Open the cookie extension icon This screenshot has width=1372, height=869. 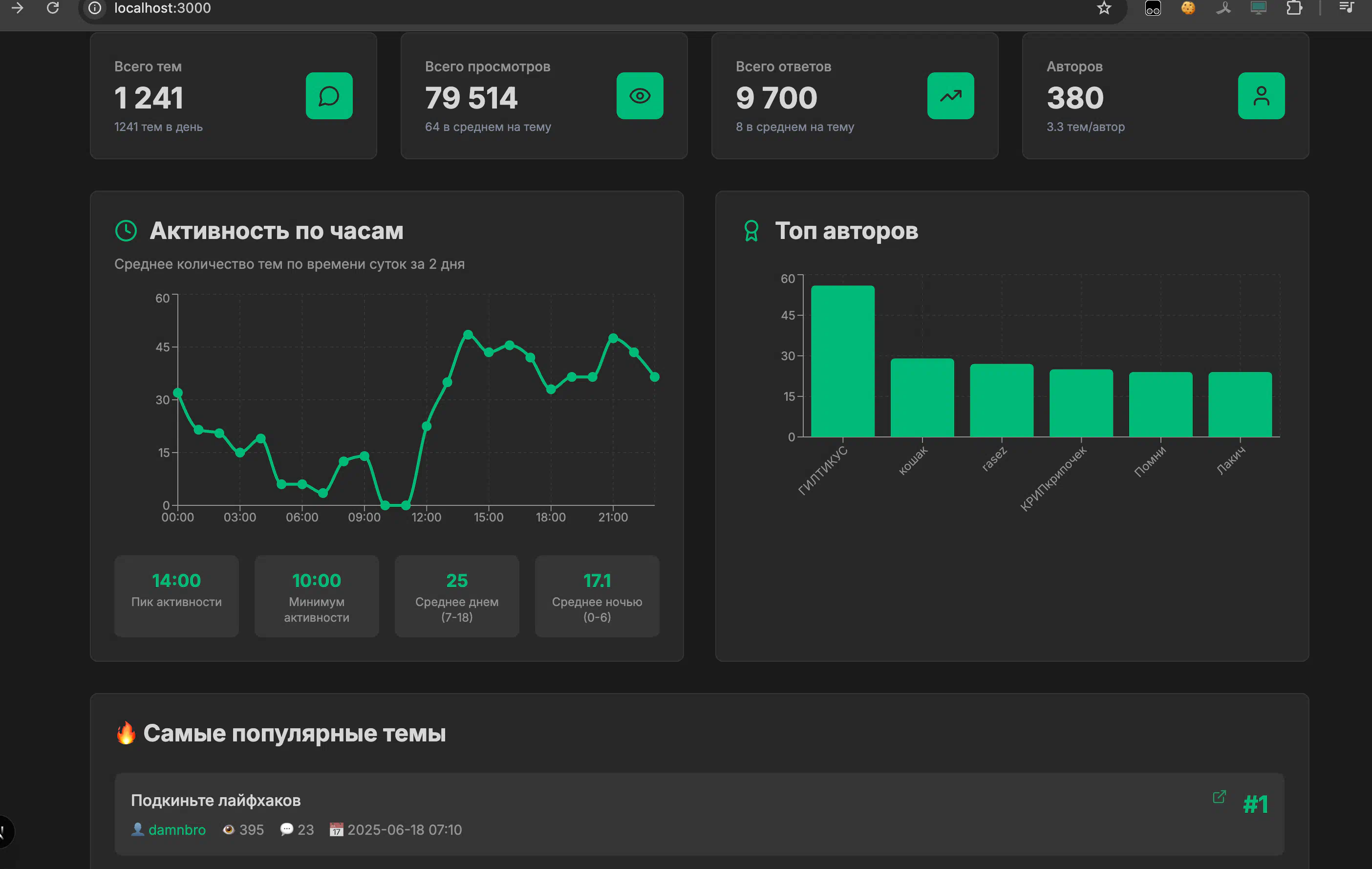pyautogui.click(x=1188, y=8)
